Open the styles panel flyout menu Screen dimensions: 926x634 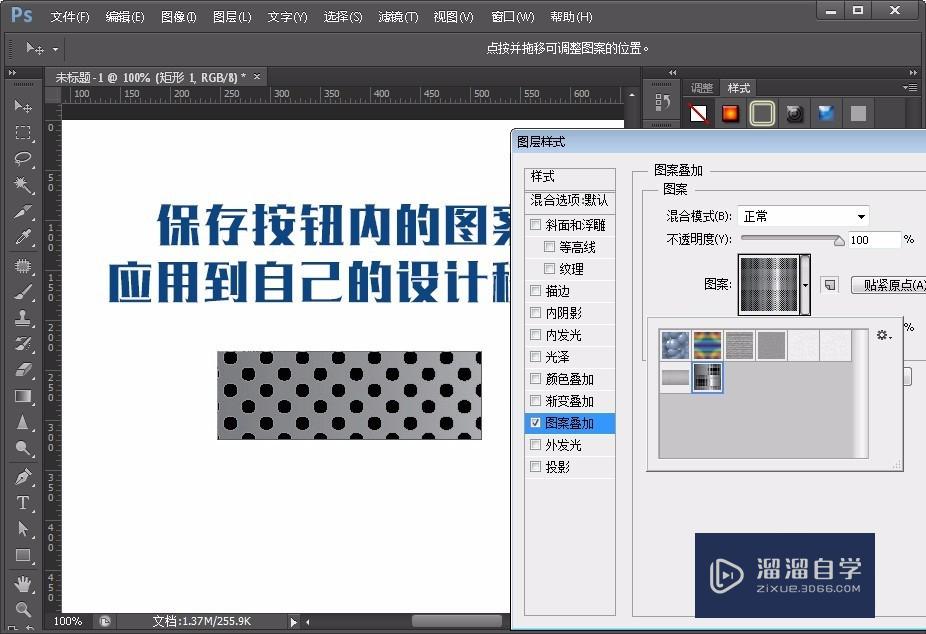click(911, 87)
